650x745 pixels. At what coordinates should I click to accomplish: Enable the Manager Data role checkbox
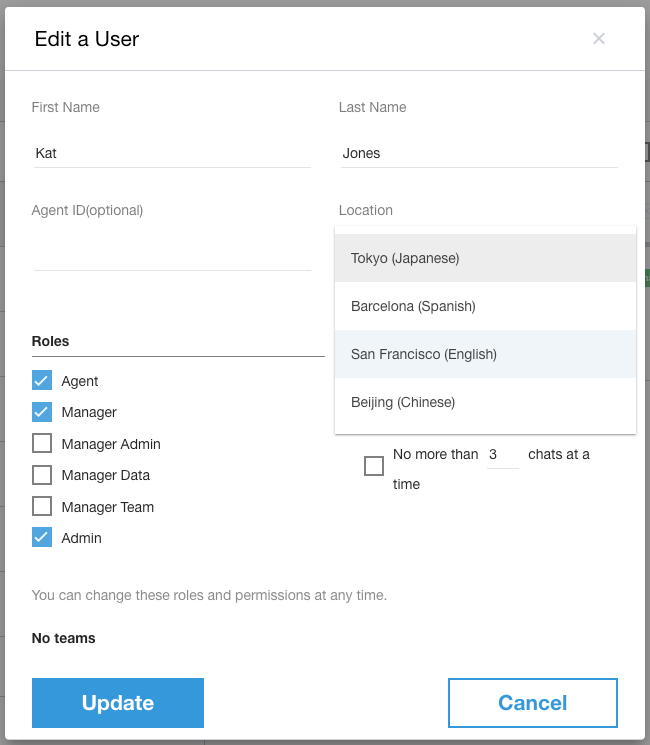click(42, 475)
